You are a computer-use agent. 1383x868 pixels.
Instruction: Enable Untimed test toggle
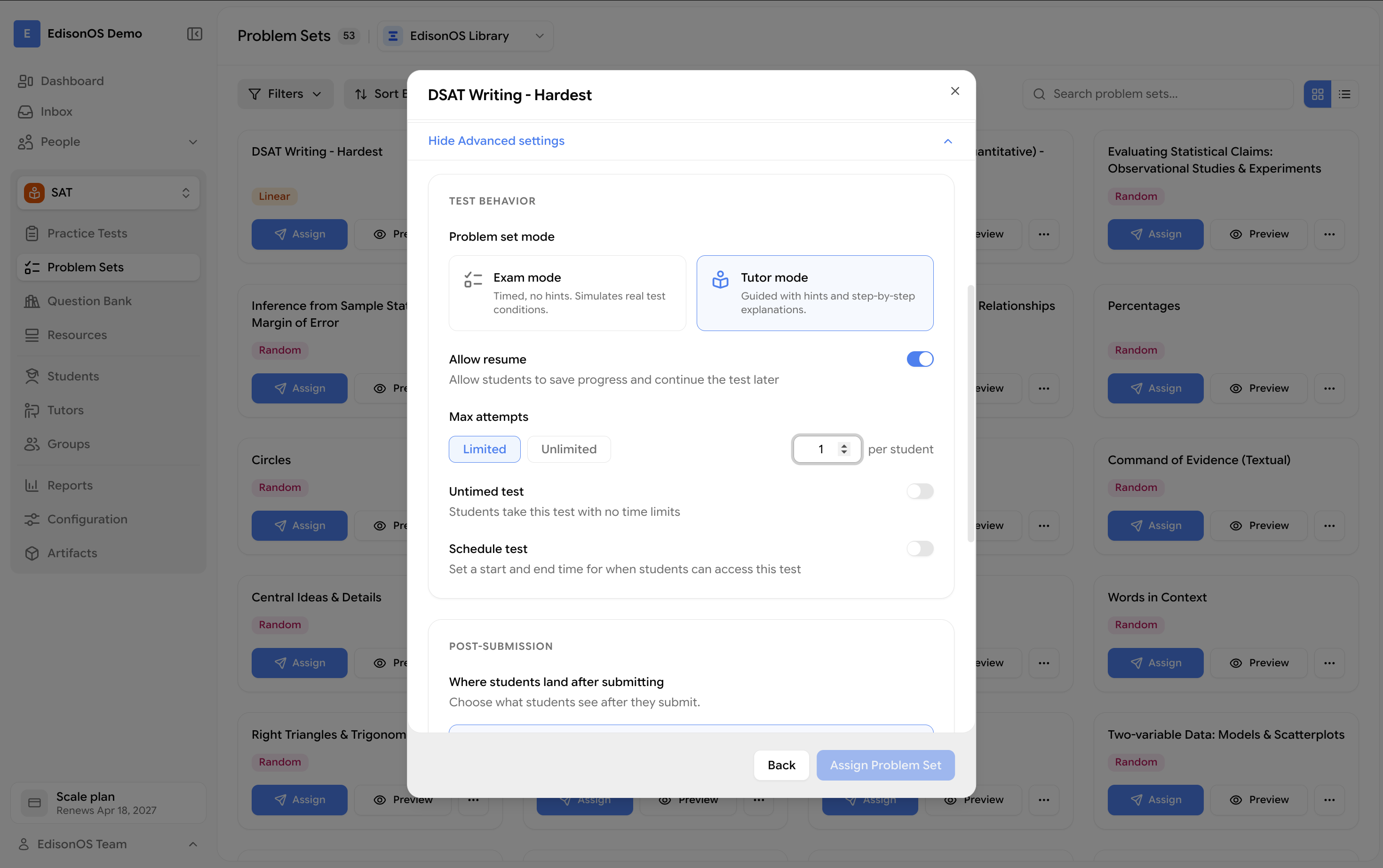[920, 491]
